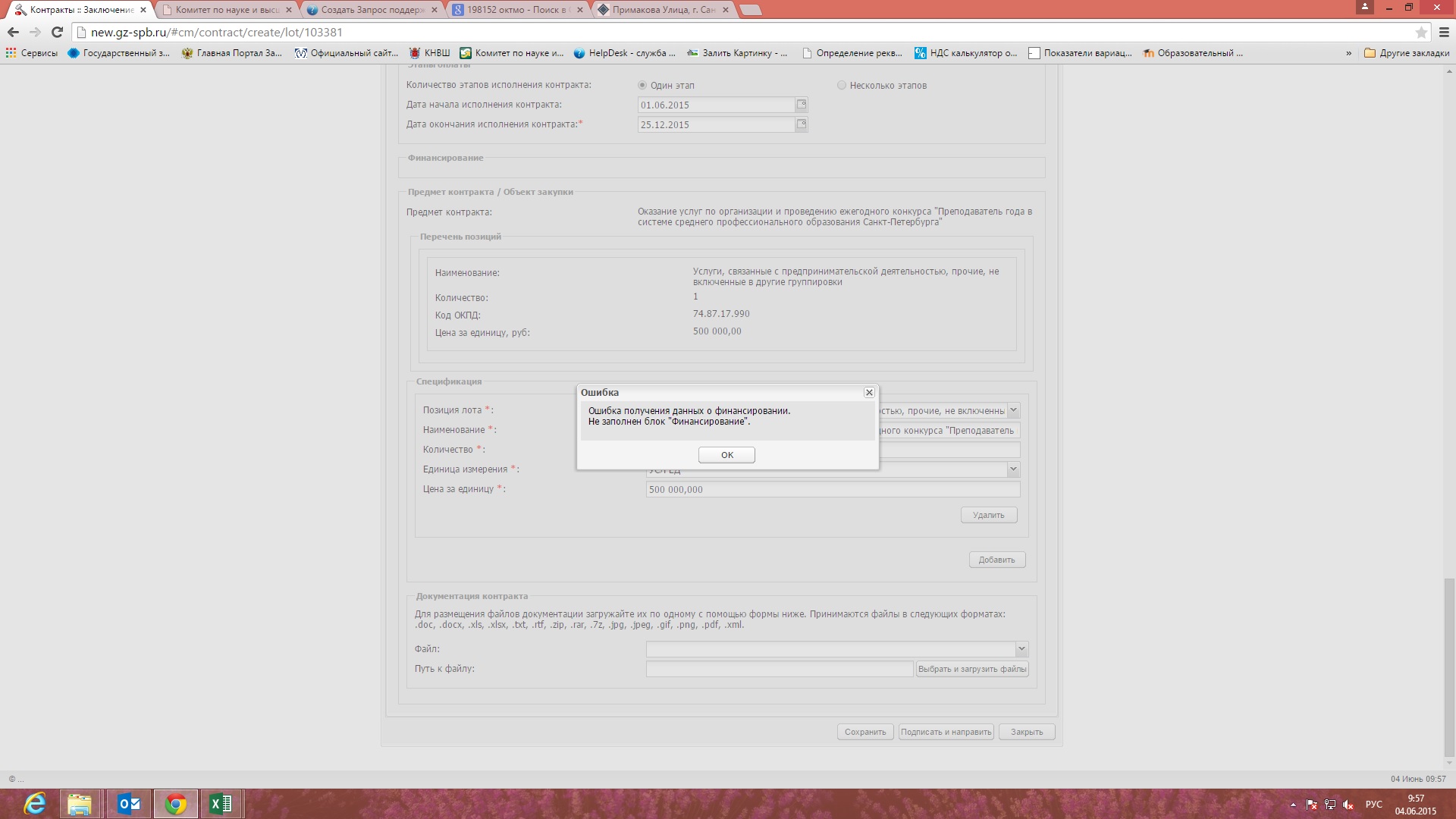Switch input language РУС
The width and height of the screenshot is (1456, 819).
coord(1373,805)
